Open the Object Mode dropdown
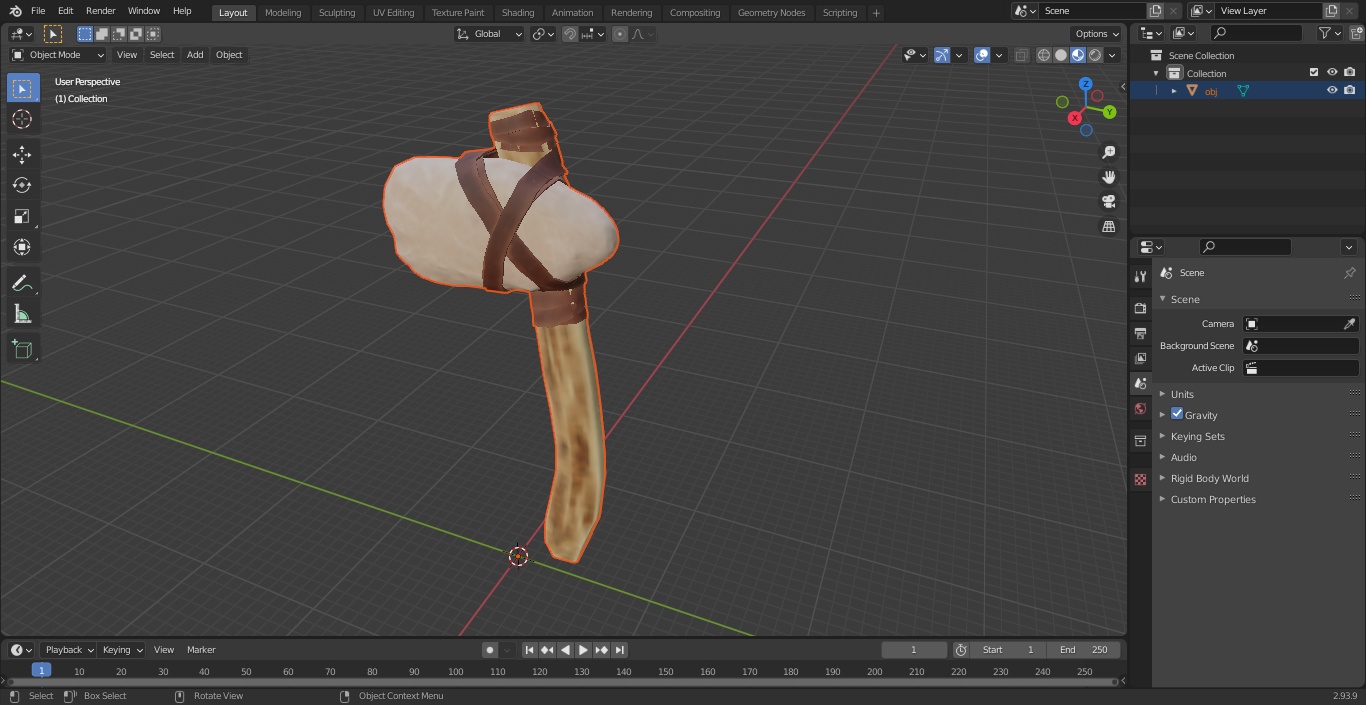 click(x=58, y=55)
